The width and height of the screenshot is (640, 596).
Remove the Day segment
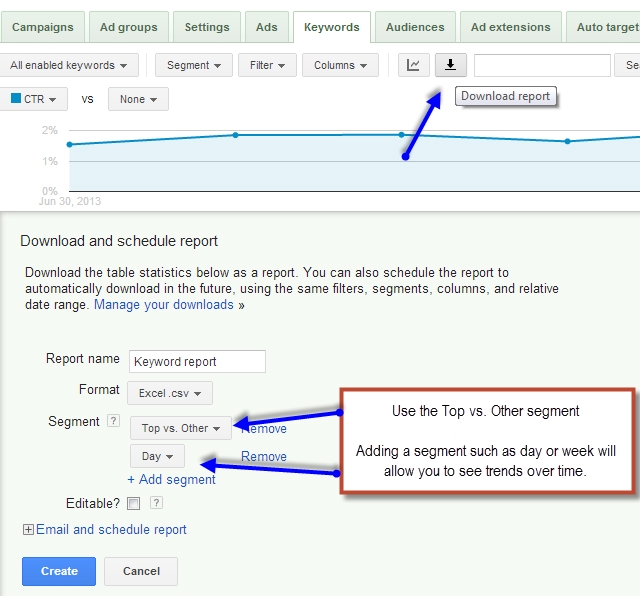(264, 456)
